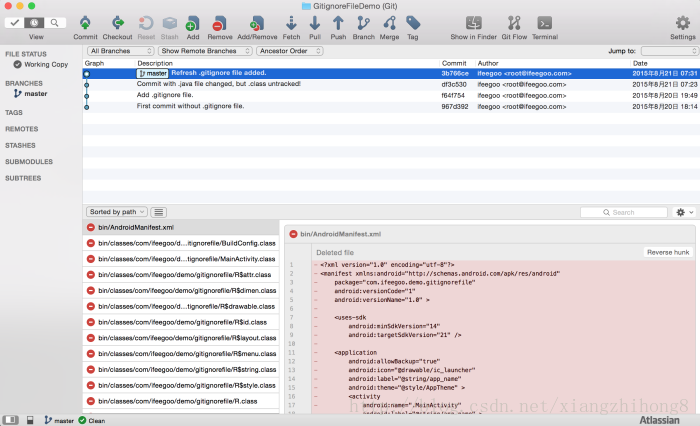This screenshot has height=426, width=700.
Task: Click the Description column header
Action: pos(155,63)
